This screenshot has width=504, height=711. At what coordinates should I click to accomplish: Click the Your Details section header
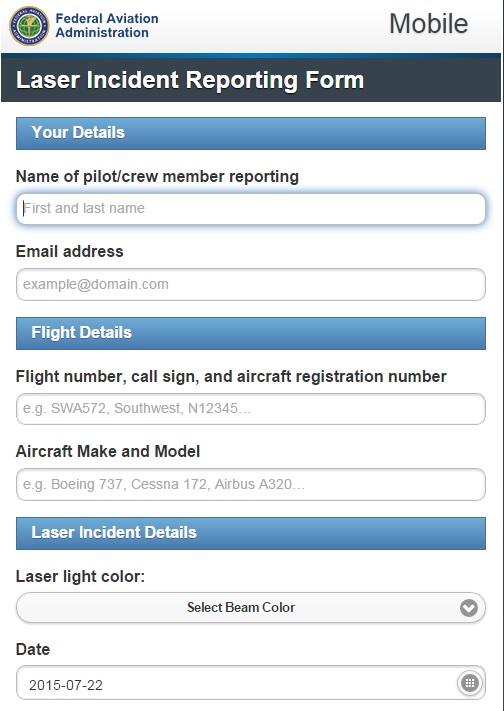pos(251,133)
